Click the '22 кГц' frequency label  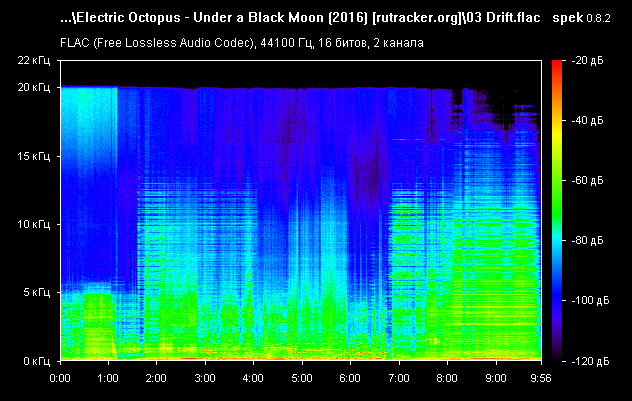coord(34,60)
